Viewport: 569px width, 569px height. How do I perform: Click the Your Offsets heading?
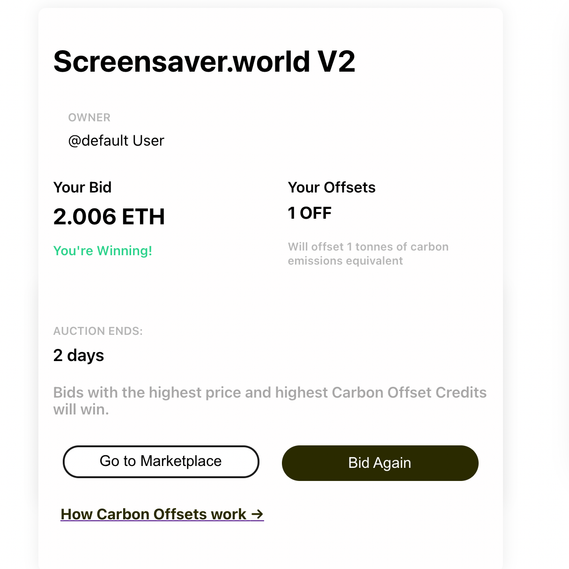(332, 187)
